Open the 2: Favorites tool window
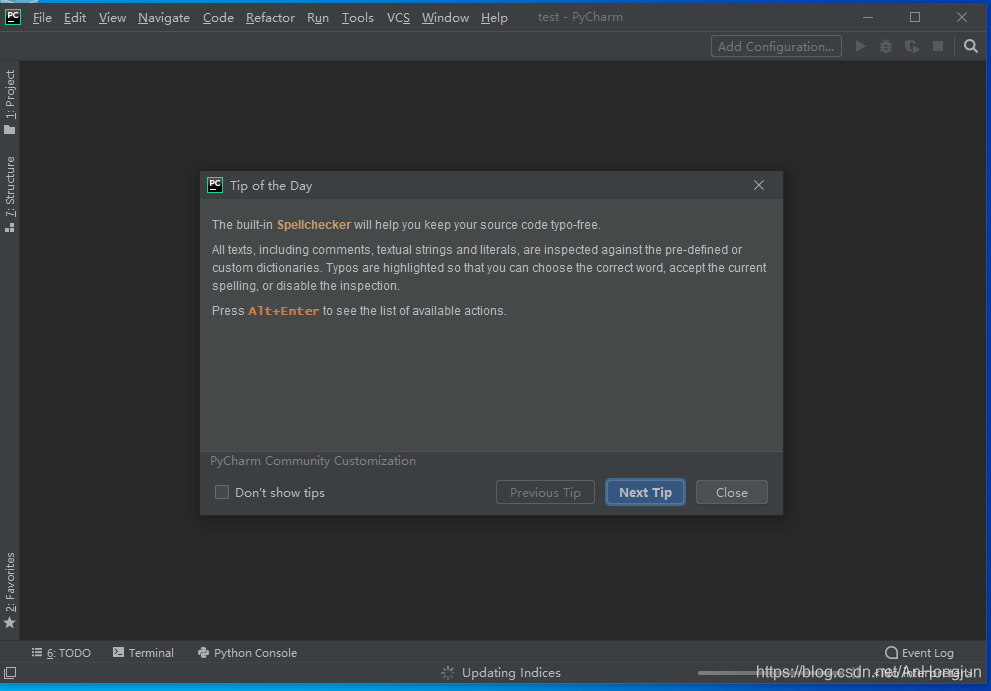991x691 pixels. pyautogui.click(x=10, y=590)
